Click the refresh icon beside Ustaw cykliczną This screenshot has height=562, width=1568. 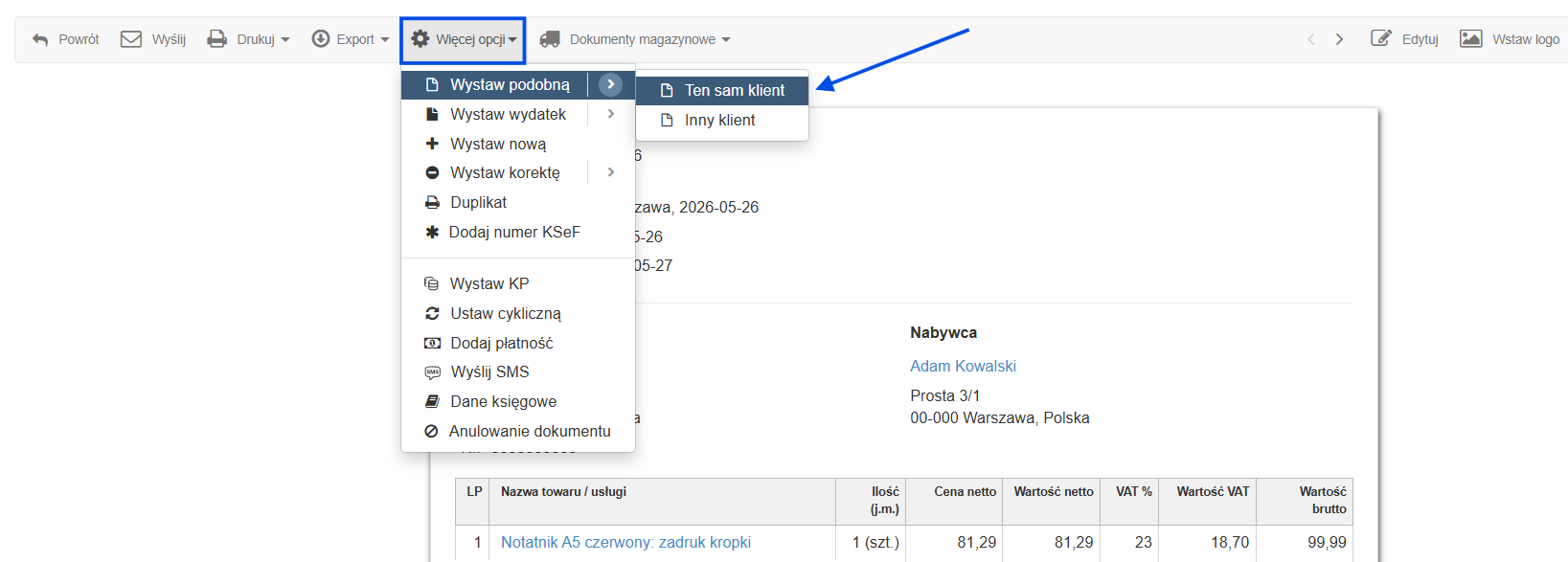(432, 313)
